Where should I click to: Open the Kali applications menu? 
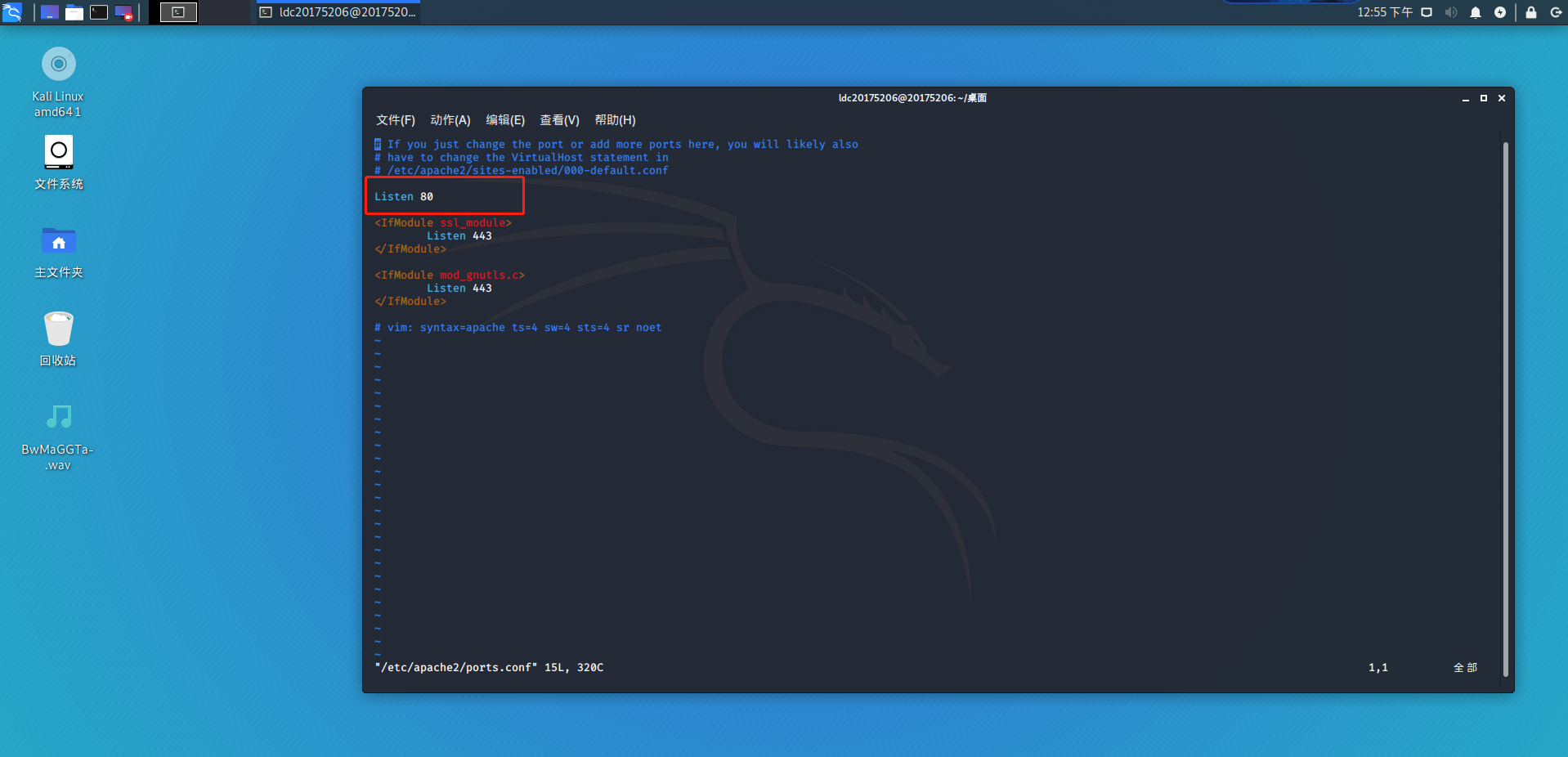coord(12,12)
